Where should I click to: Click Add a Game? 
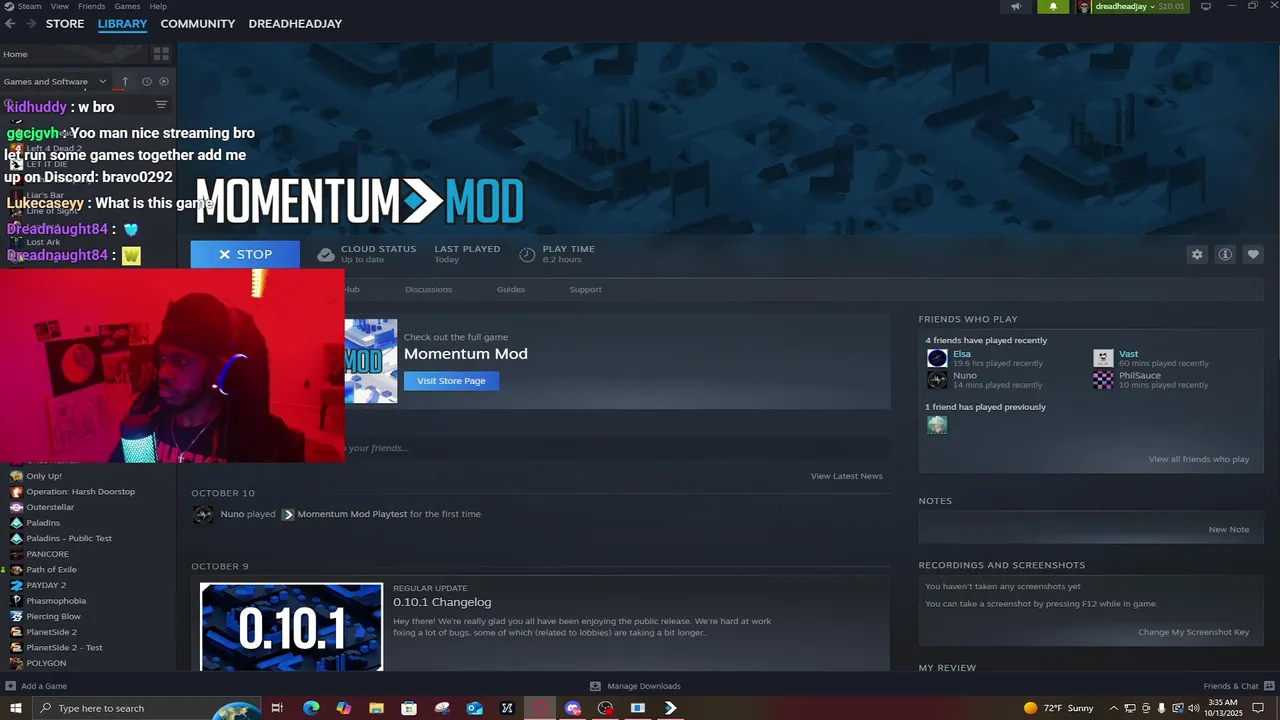tap(36, 686)
